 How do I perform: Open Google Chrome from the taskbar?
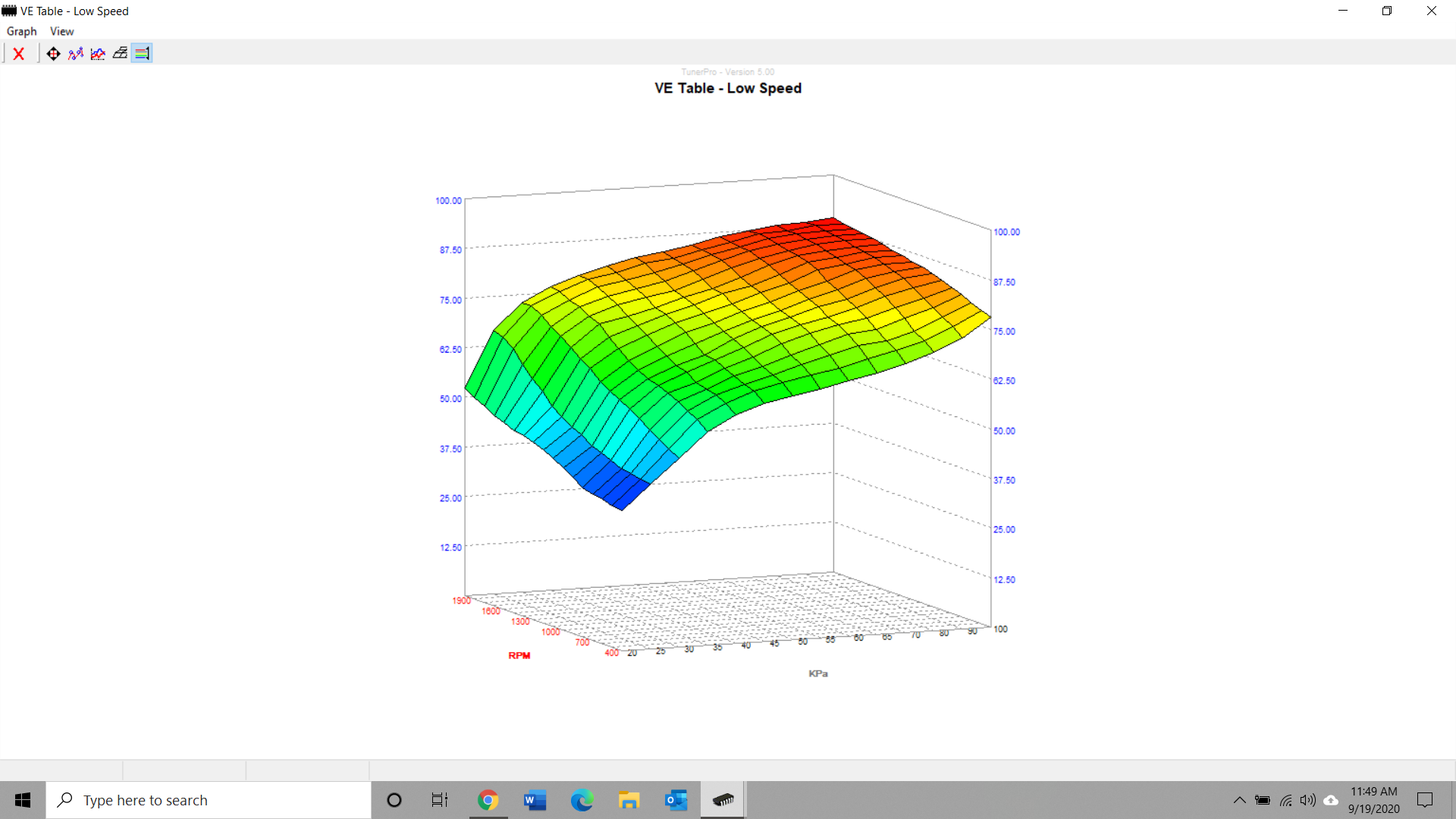[x=488, y=800]
